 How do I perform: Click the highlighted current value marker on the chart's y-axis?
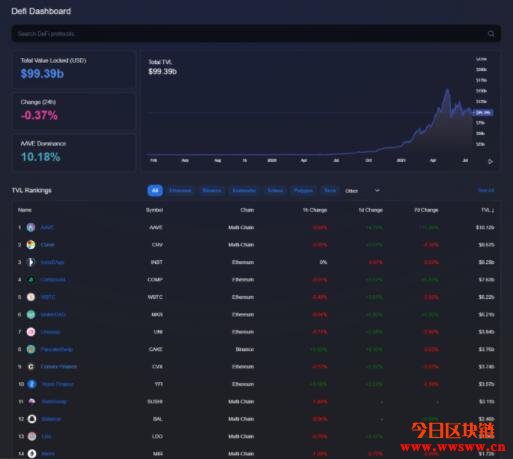point(483,113)
